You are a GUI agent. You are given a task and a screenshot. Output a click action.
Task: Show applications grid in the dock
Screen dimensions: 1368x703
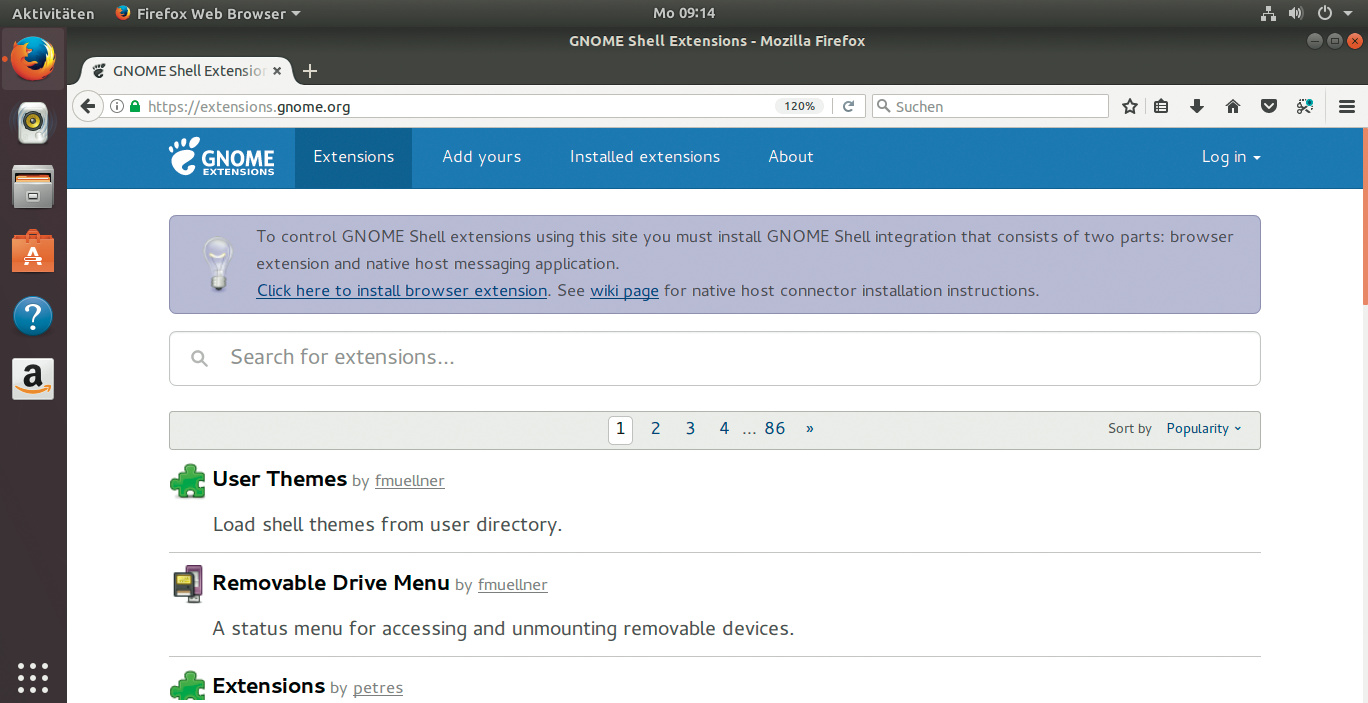point(33,677)
